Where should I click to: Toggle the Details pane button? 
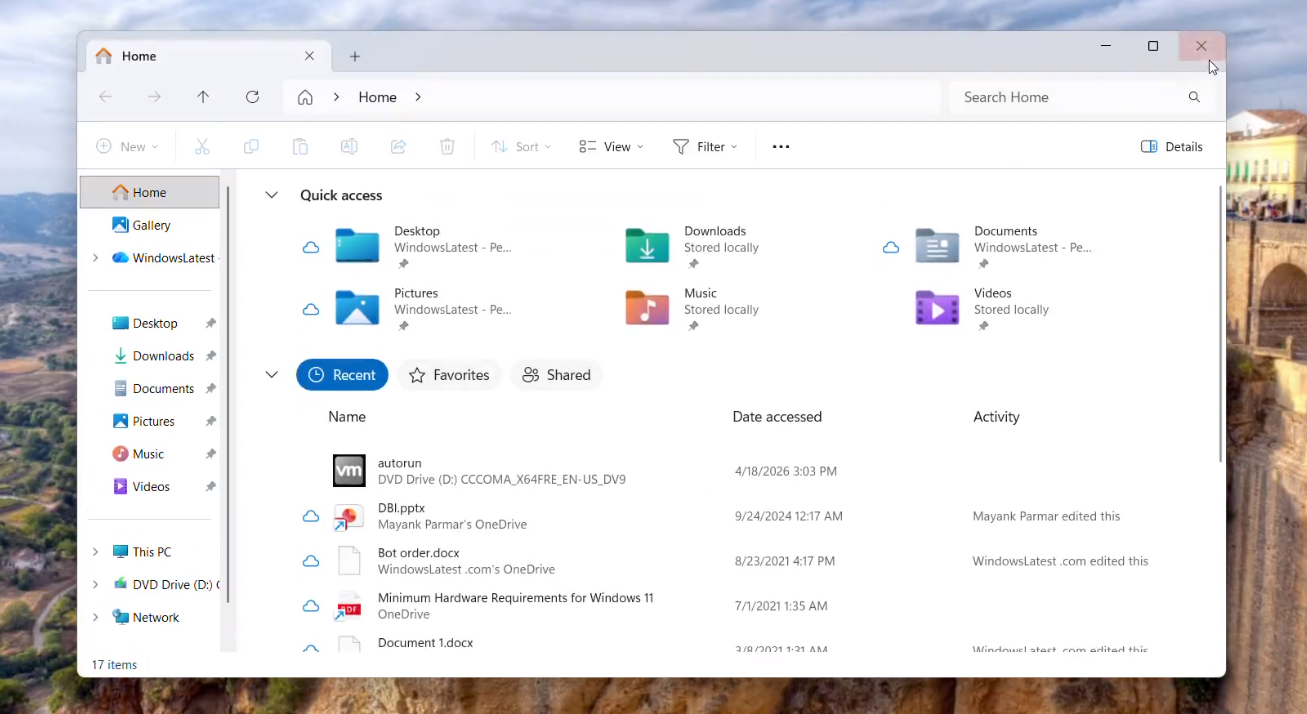click(x=1172, y=147)
